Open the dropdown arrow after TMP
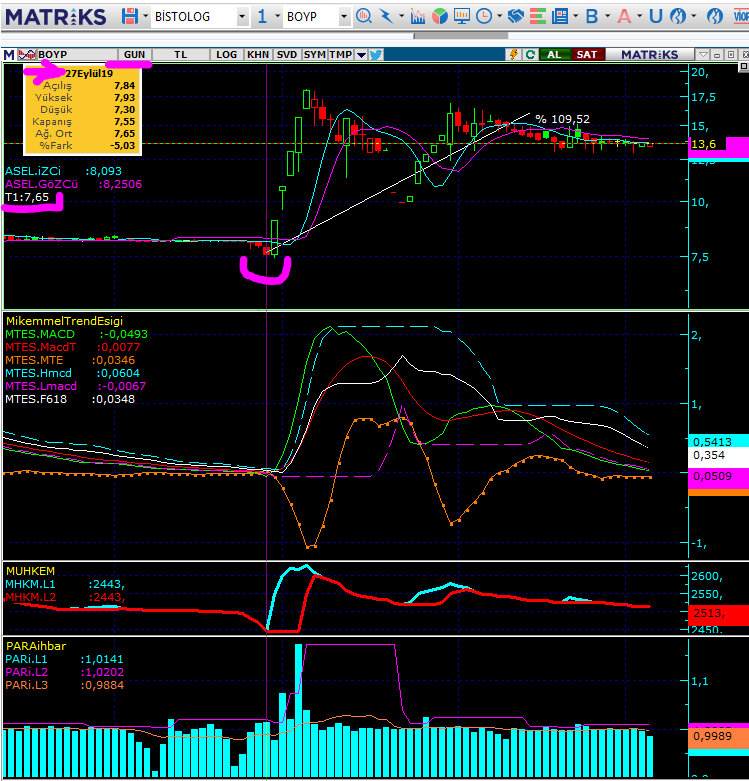749x781 pixels. click(362, 55)
